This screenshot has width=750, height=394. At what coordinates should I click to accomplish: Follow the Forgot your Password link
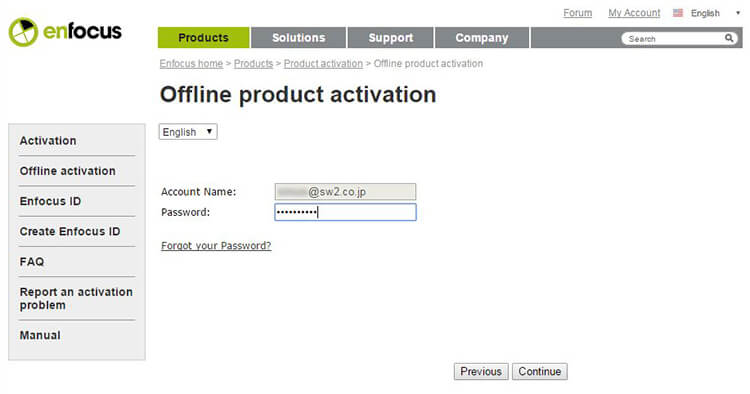click(216, 245)
